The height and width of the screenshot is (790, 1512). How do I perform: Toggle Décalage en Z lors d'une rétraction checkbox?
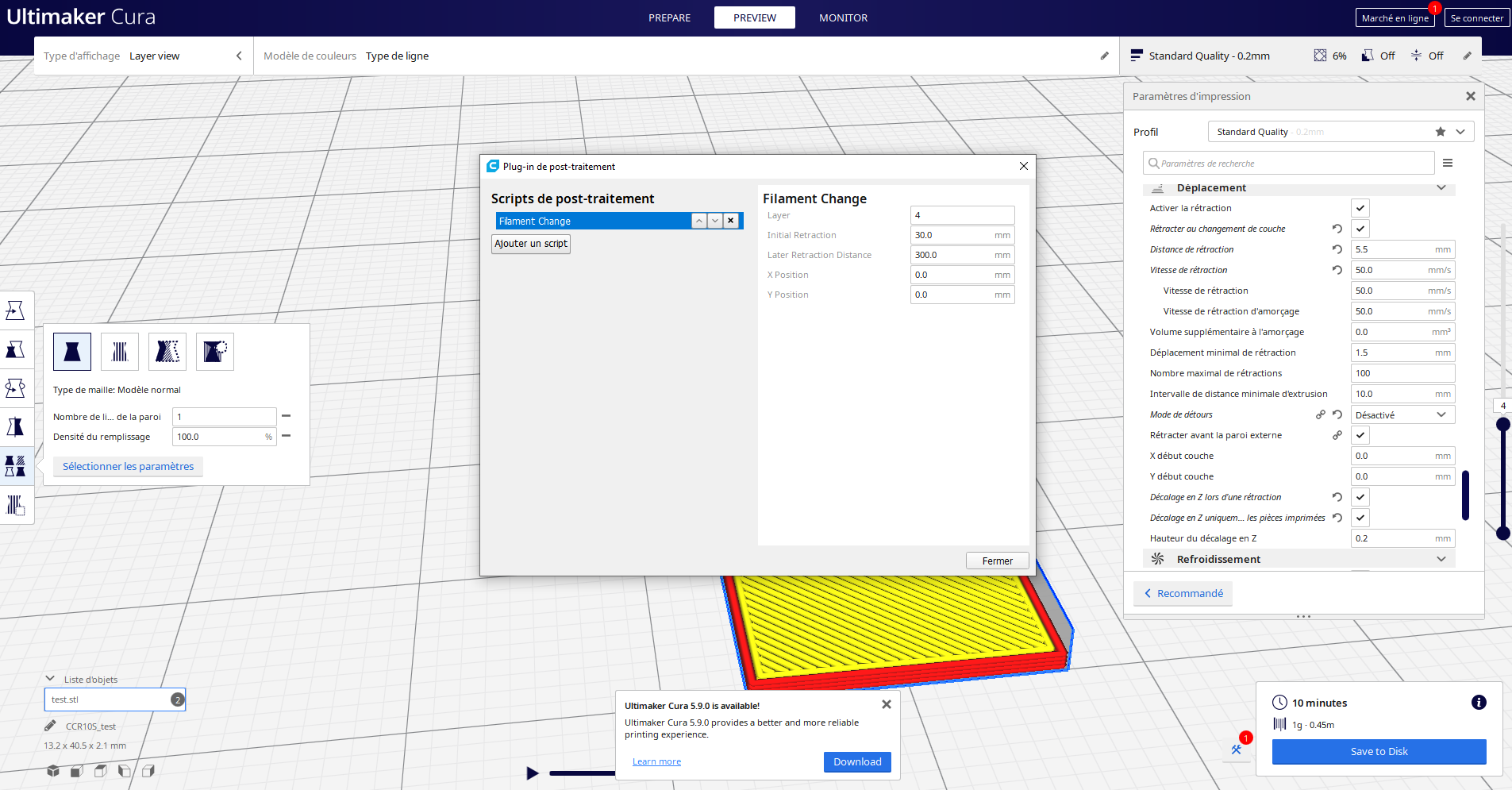(x=1360, y=497)
